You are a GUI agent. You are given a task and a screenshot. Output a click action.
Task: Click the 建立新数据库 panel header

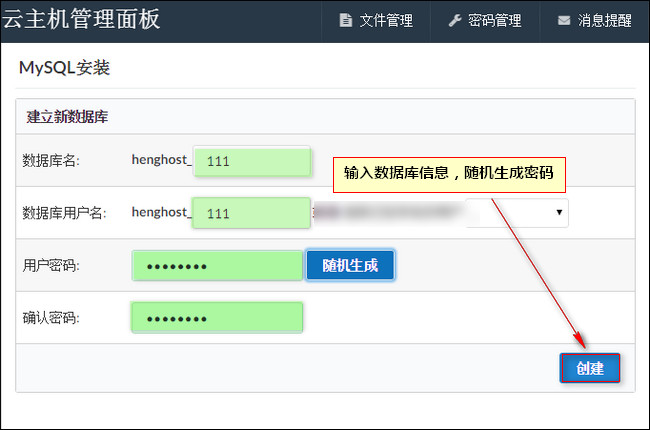click(x=68, y=117)
